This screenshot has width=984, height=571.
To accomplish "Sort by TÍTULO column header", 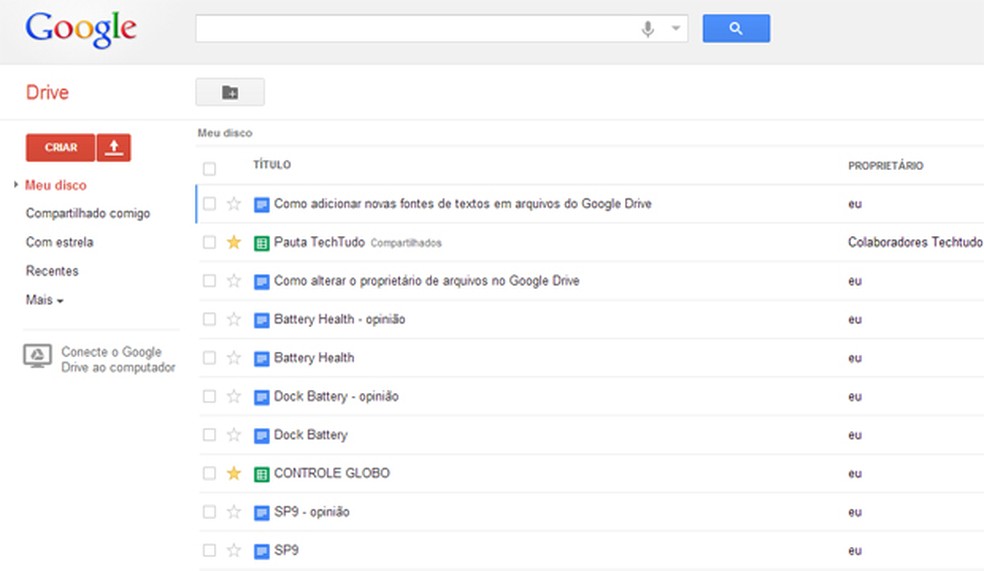I will point(272,165).
